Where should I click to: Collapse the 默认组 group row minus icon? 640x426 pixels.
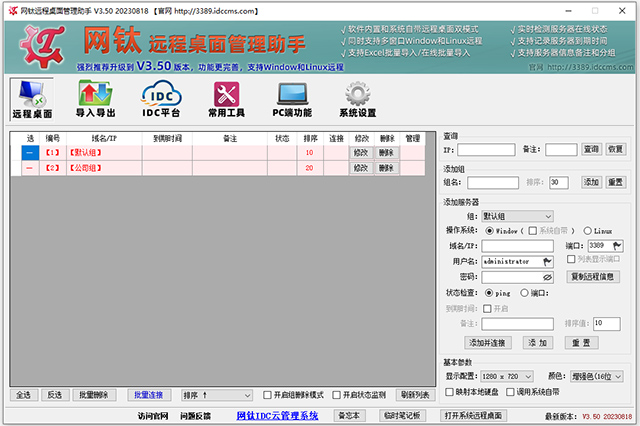pyautogui.click(x=30, y=153)
